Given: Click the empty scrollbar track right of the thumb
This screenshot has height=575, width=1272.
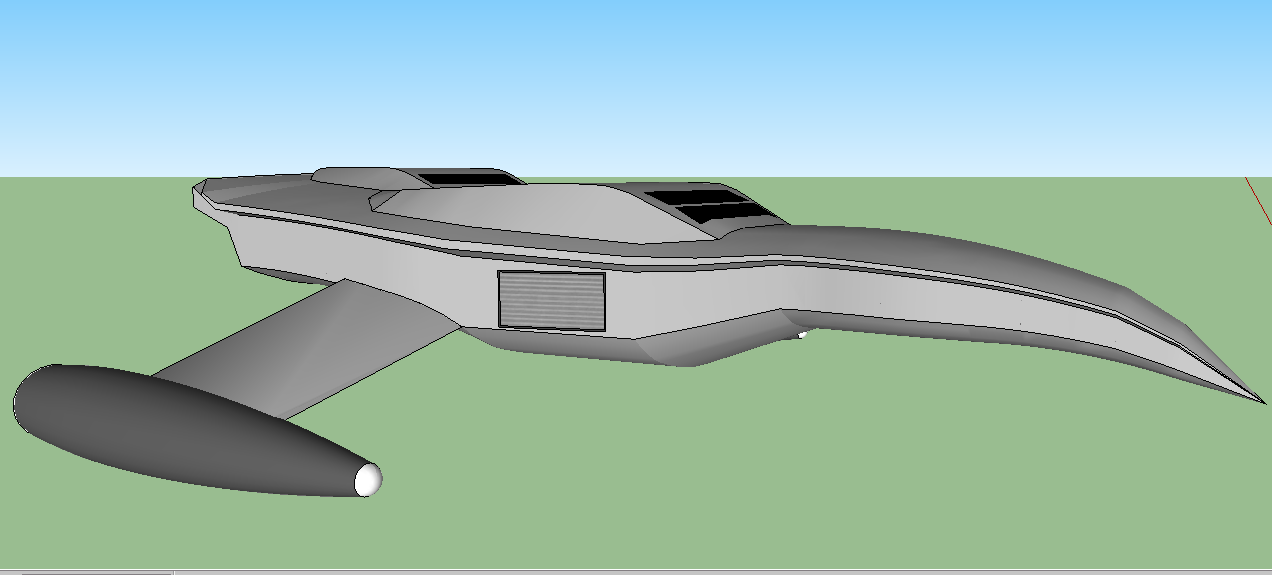Looking at the screenshot, I should pyautogui.click(x=700, y=572).
